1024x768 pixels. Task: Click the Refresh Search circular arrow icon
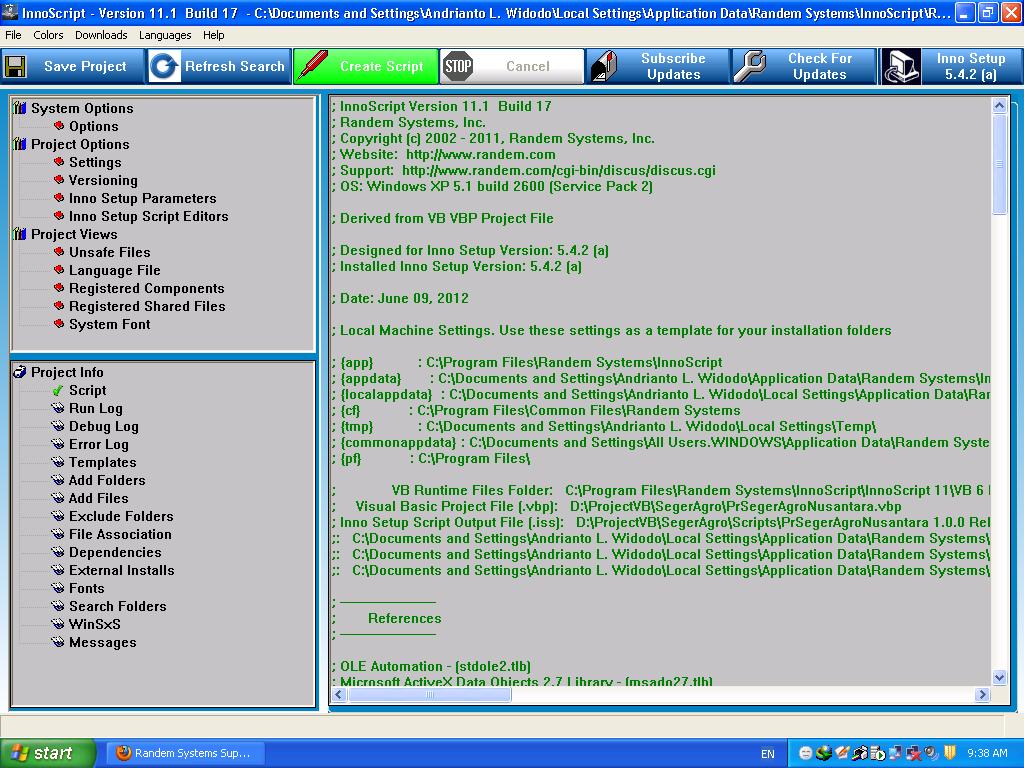point(164,67)
